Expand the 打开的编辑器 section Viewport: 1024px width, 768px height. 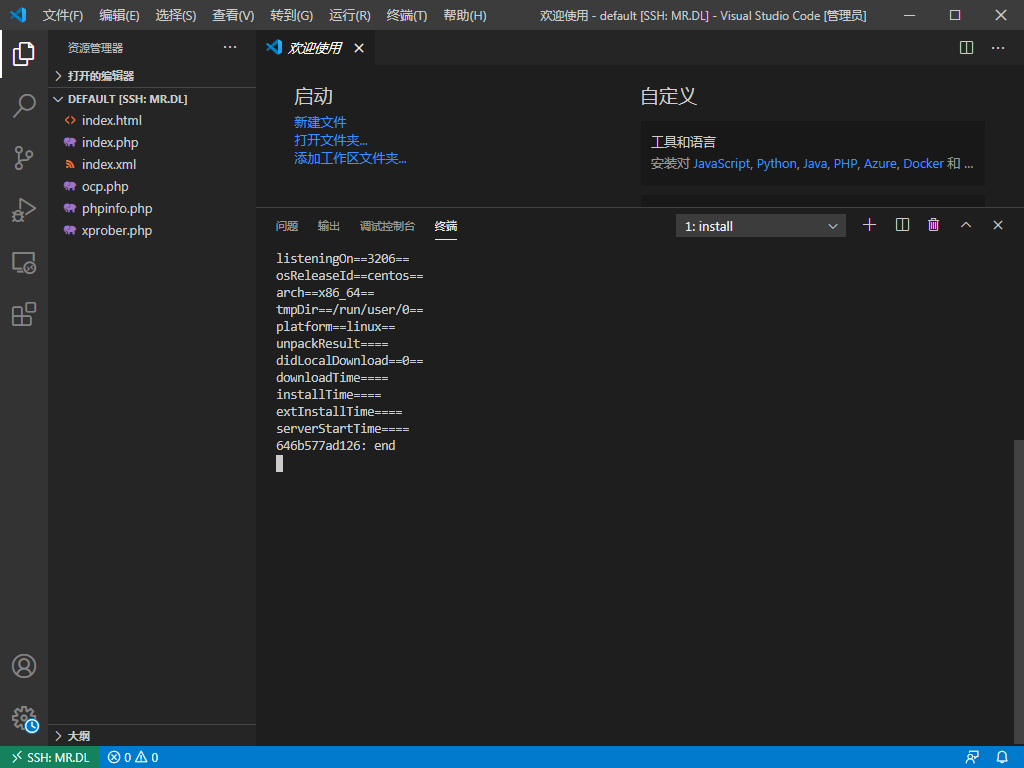tap(152, 76)
